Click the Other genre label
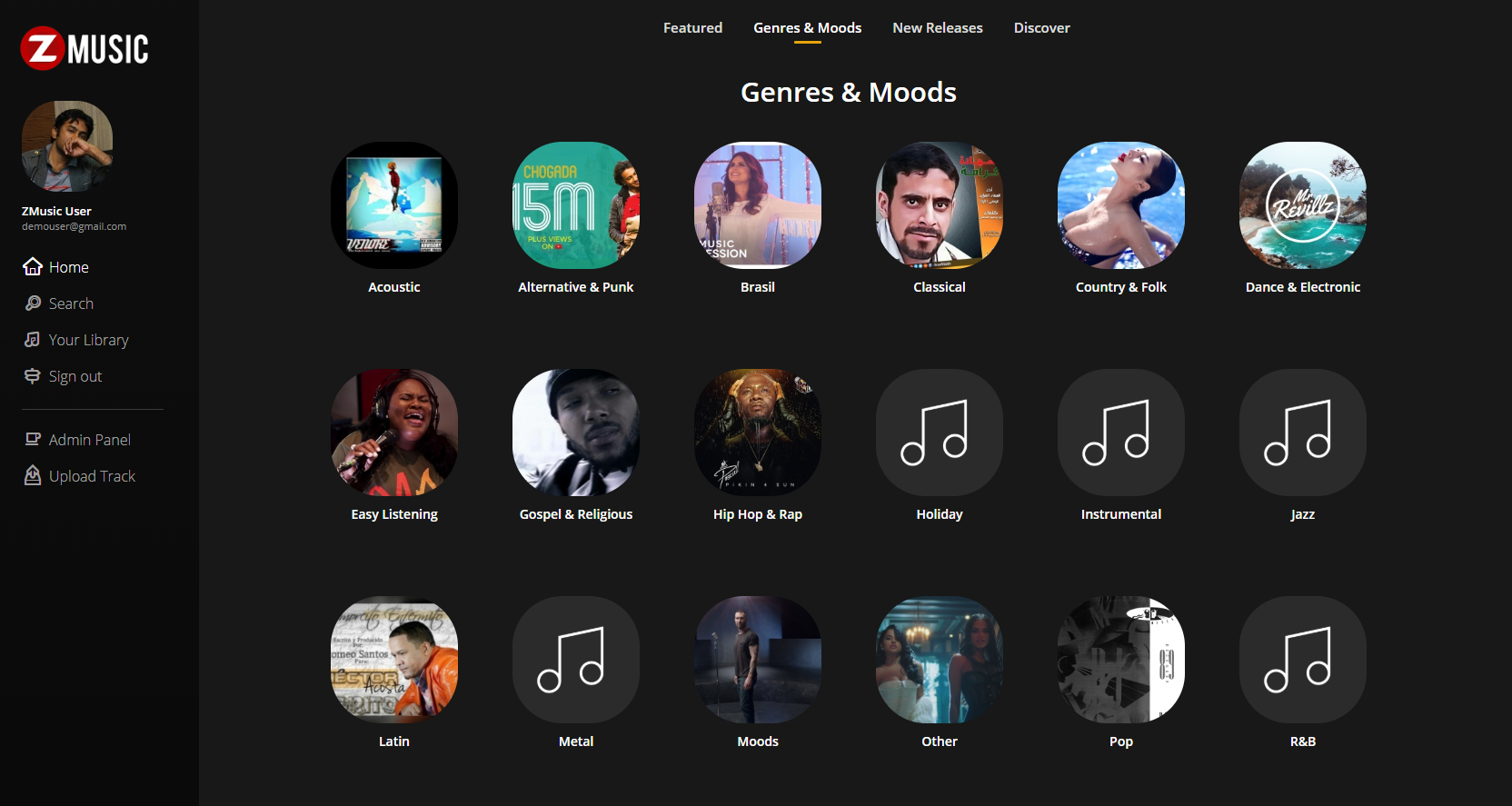 [940, 741]
